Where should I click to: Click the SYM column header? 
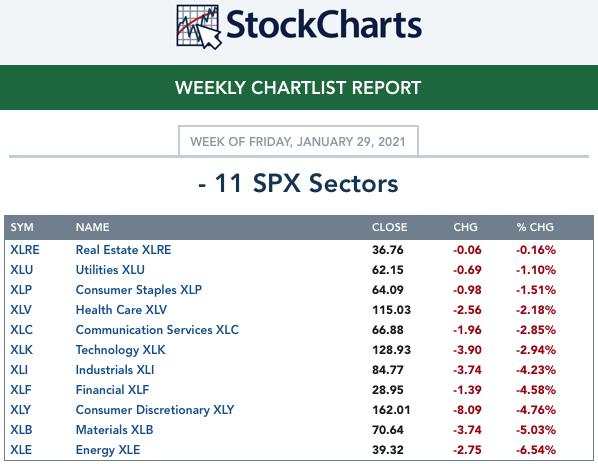(22, 227)
